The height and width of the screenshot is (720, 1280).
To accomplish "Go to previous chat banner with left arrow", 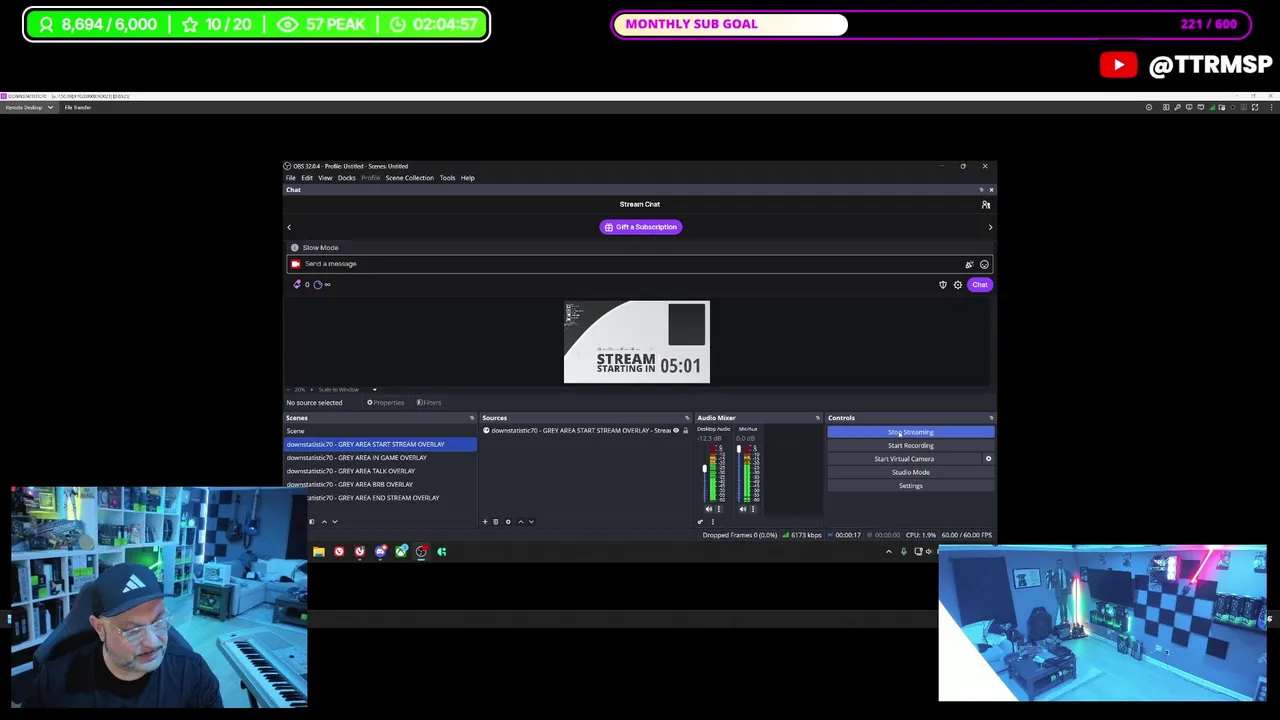I will tap(289, 228).
